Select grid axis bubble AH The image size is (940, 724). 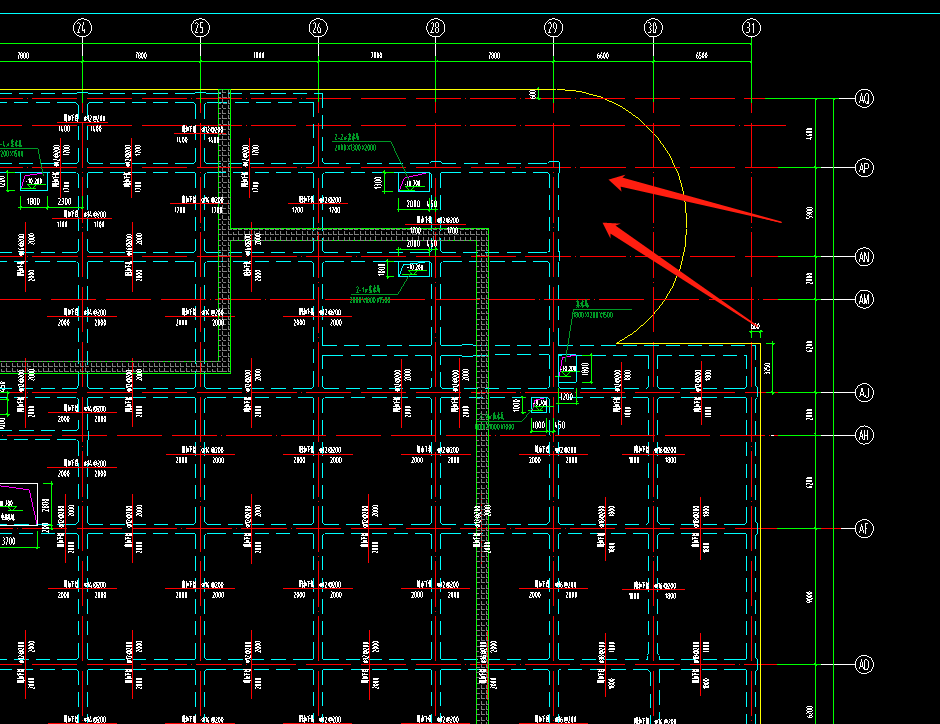(x=864, y=435)
